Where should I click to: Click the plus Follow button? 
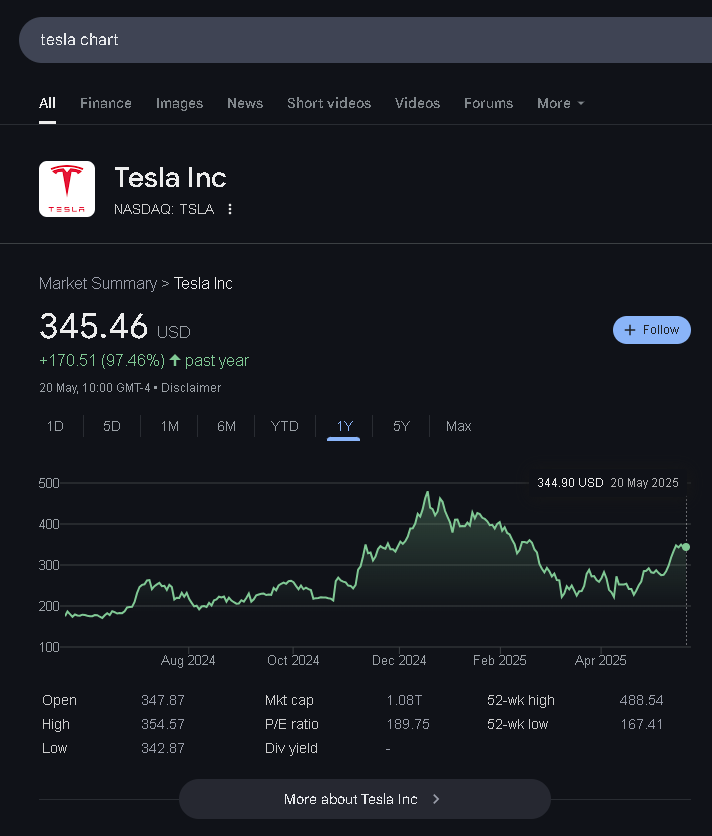(651, 330)
